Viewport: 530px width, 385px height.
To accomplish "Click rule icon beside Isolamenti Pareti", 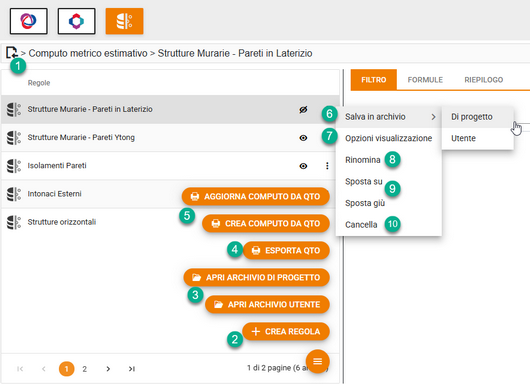I will click(x=14, y=166).
